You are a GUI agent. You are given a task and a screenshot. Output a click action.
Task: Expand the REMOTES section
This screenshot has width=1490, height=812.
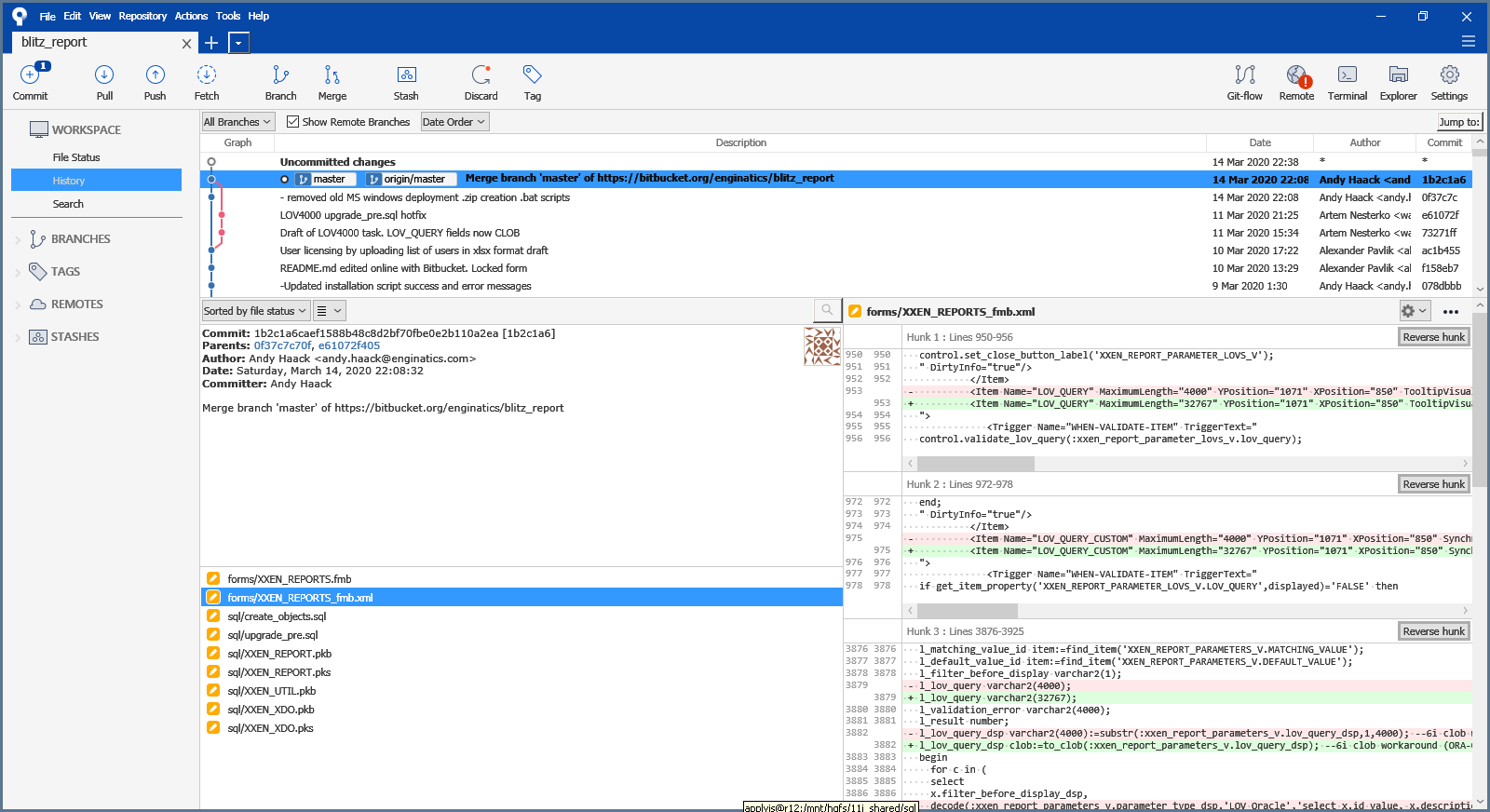(x=18, y=304)
